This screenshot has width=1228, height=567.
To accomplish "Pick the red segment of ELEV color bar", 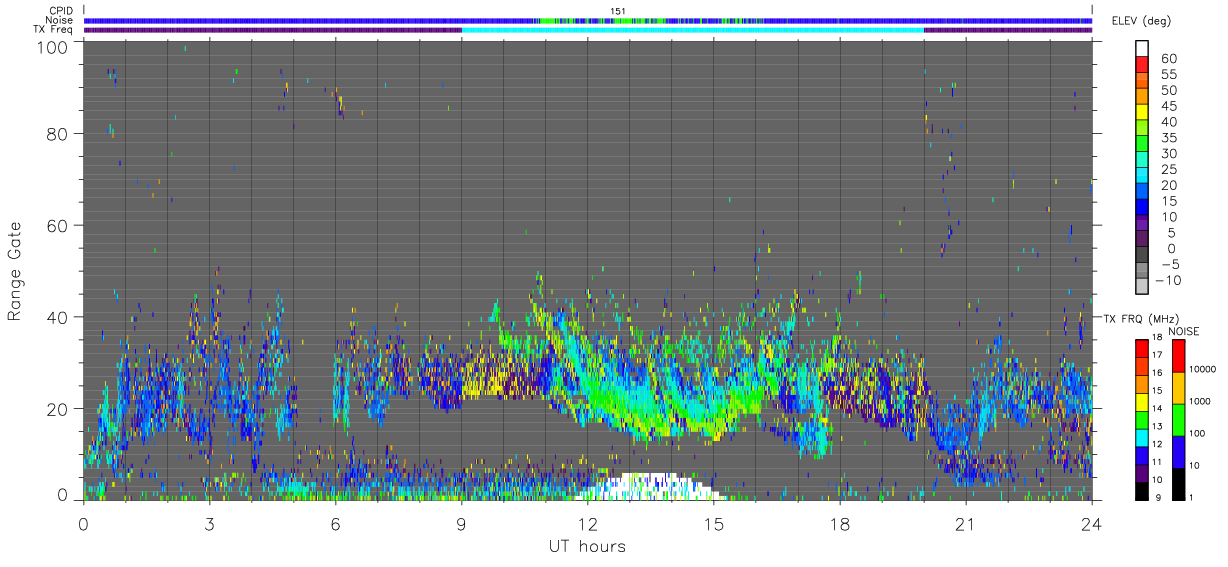I will pos(1142,64).
